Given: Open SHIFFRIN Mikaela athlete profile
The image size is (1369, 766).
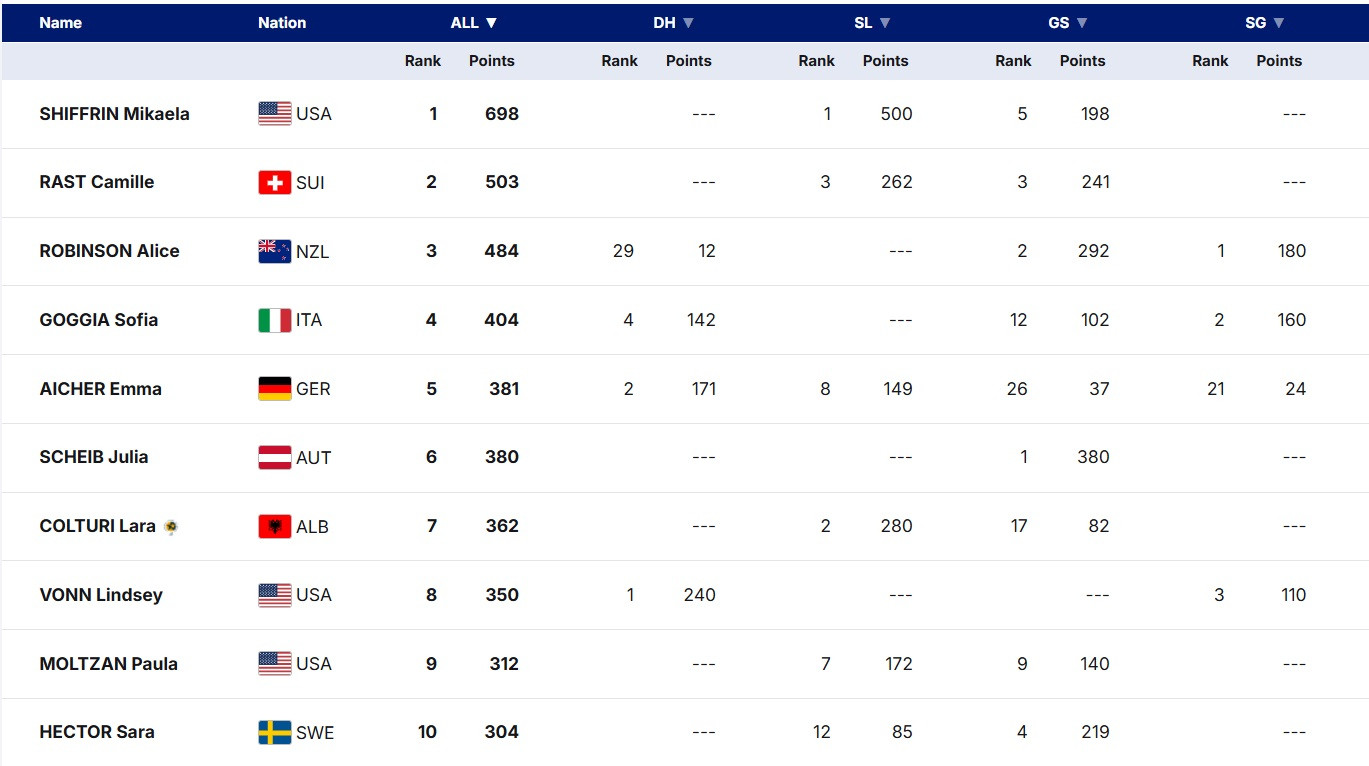Looking at the screenshot, I should tap(114, 114).
